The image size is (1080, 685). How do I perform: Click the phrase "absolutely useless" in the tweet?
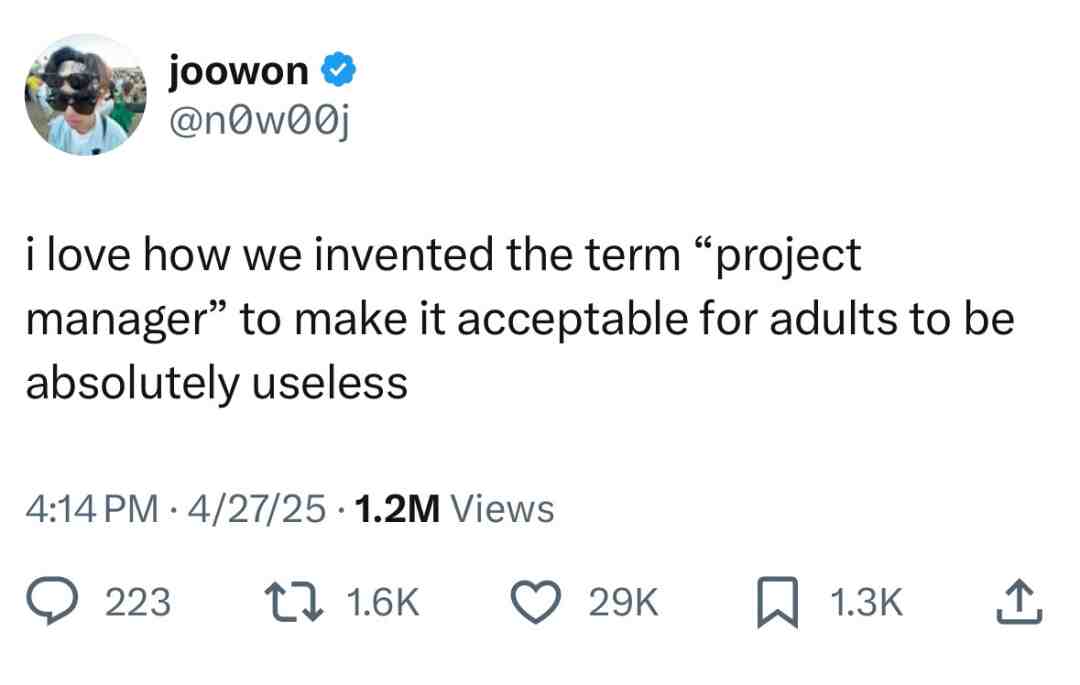pyautogui.click(x=217, y=383)
